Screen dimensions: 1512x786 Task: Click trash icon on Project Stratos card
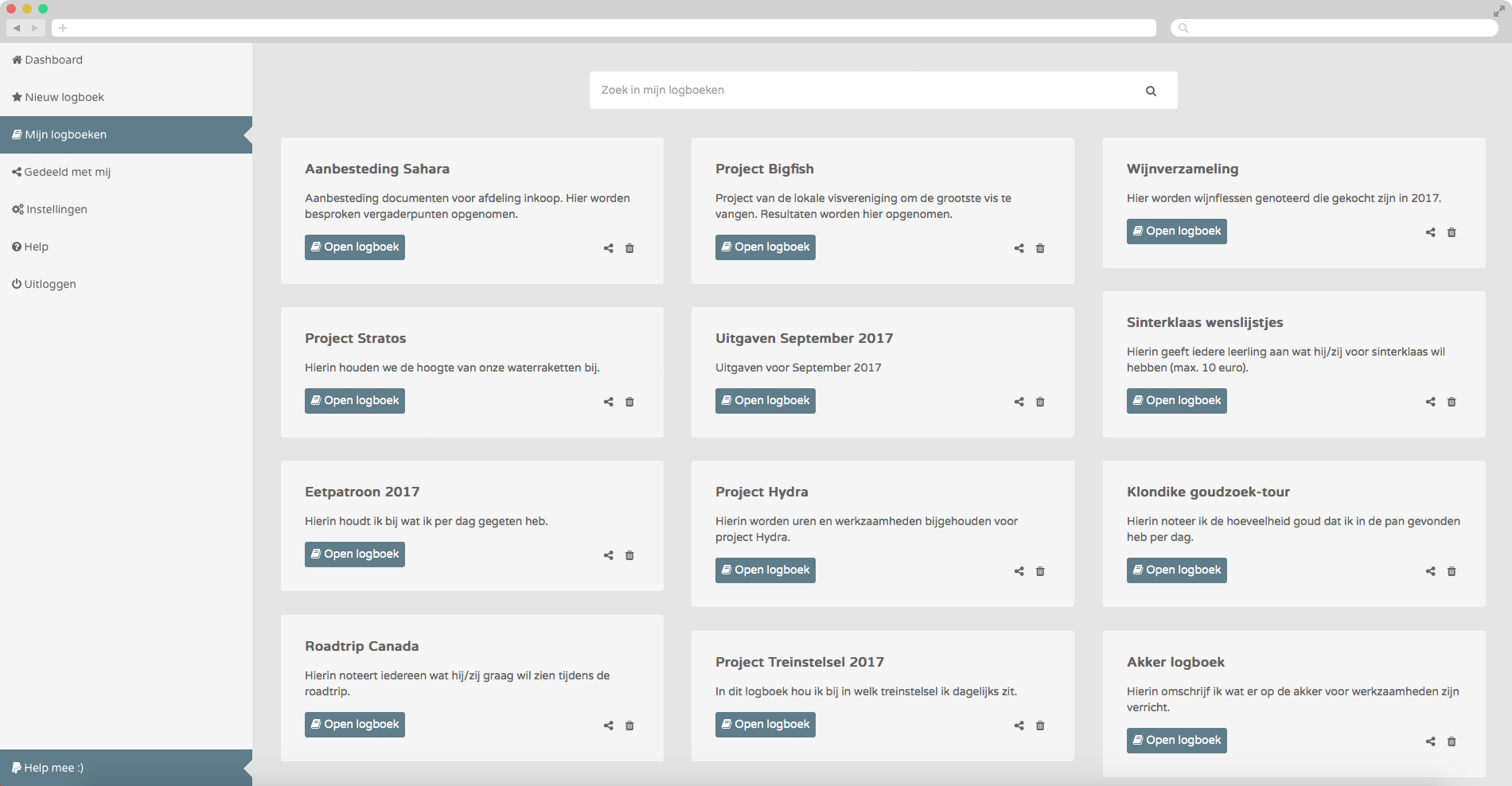(x=629, y=402)
